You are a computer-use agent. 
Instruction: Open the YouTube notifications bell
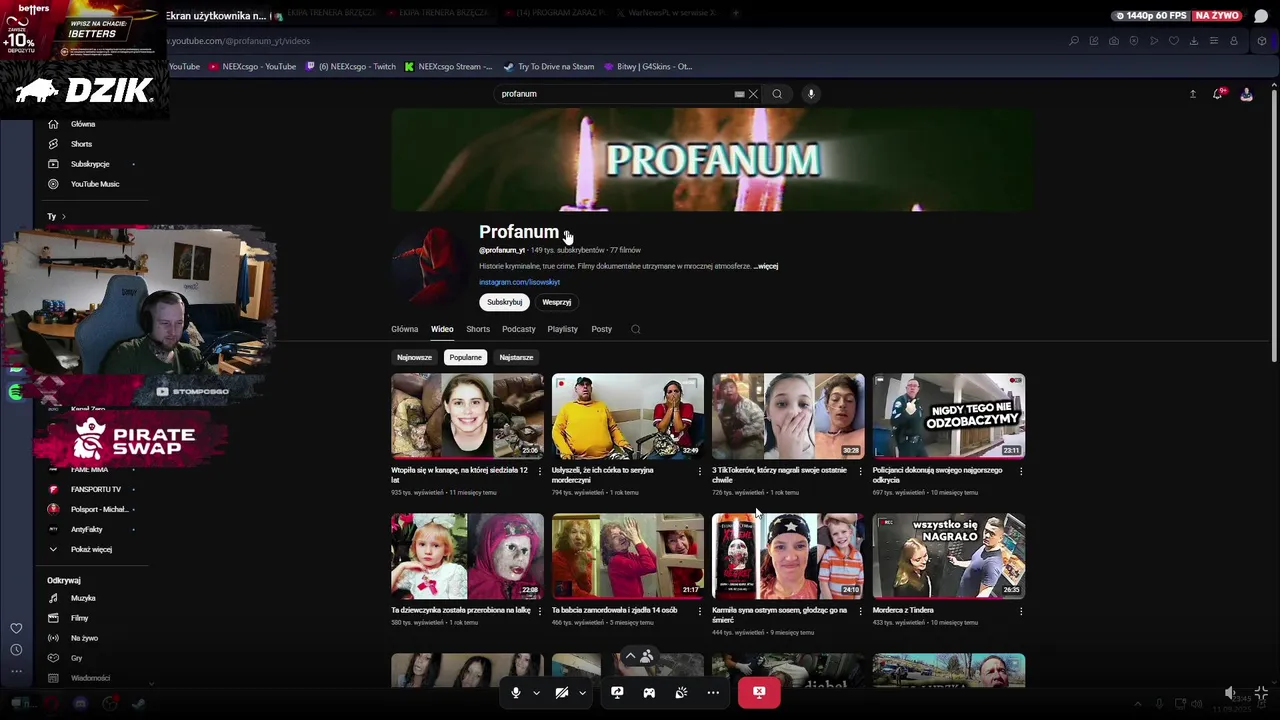pos(1218,94)
